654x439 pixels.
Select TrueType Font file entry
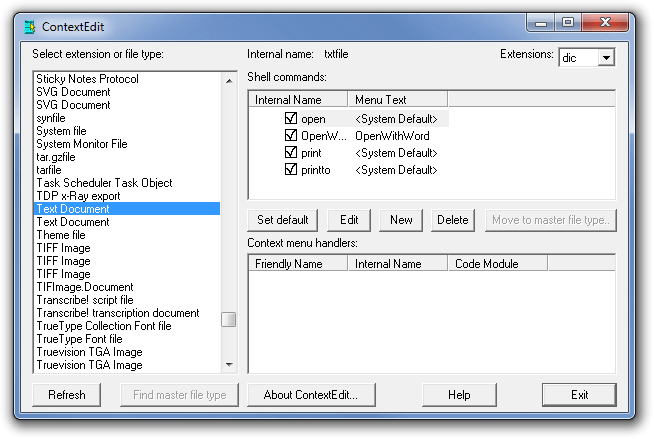(79, 339)
